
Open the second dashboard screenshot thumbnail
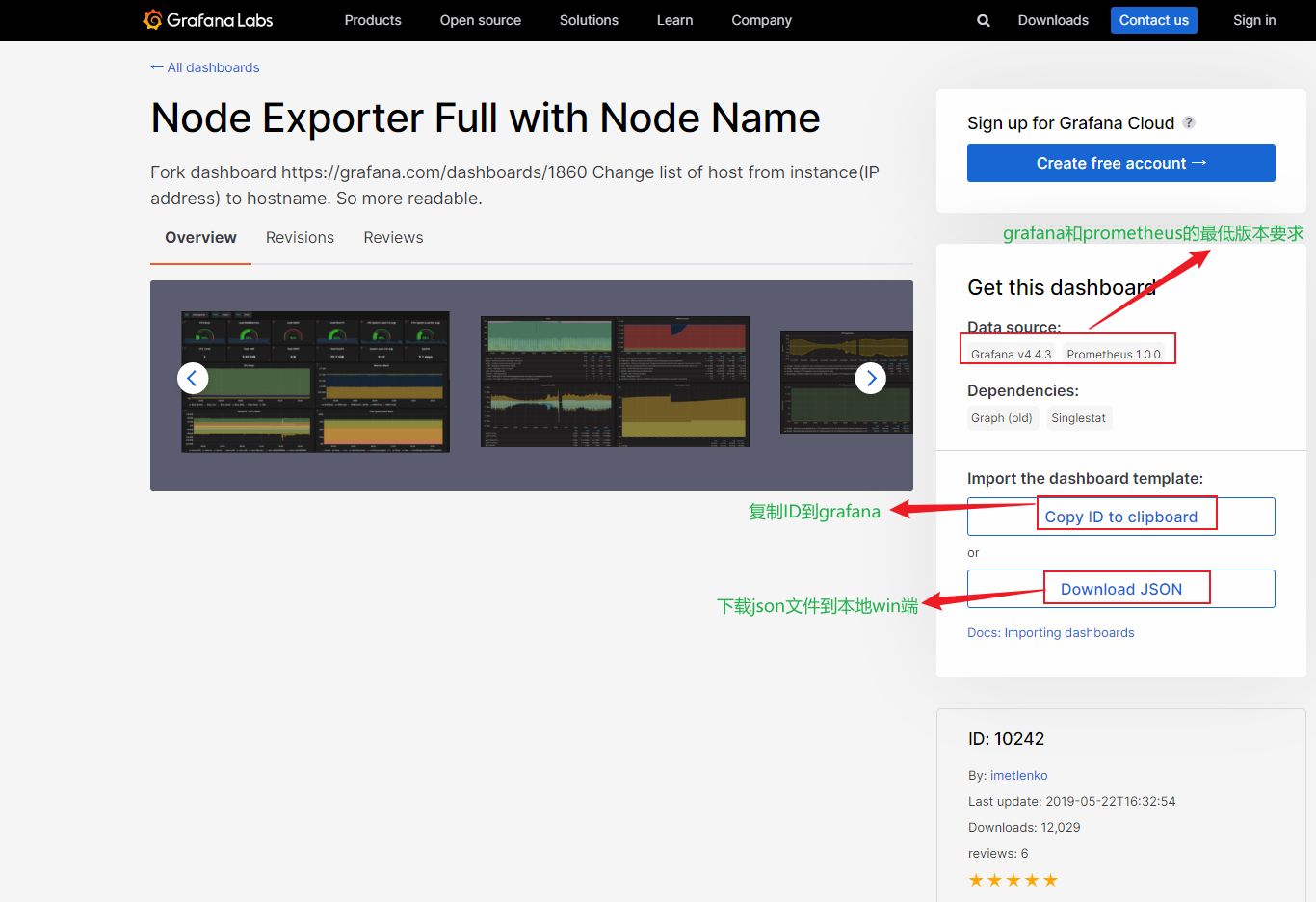pyautogui.click(x=615, y=382)
